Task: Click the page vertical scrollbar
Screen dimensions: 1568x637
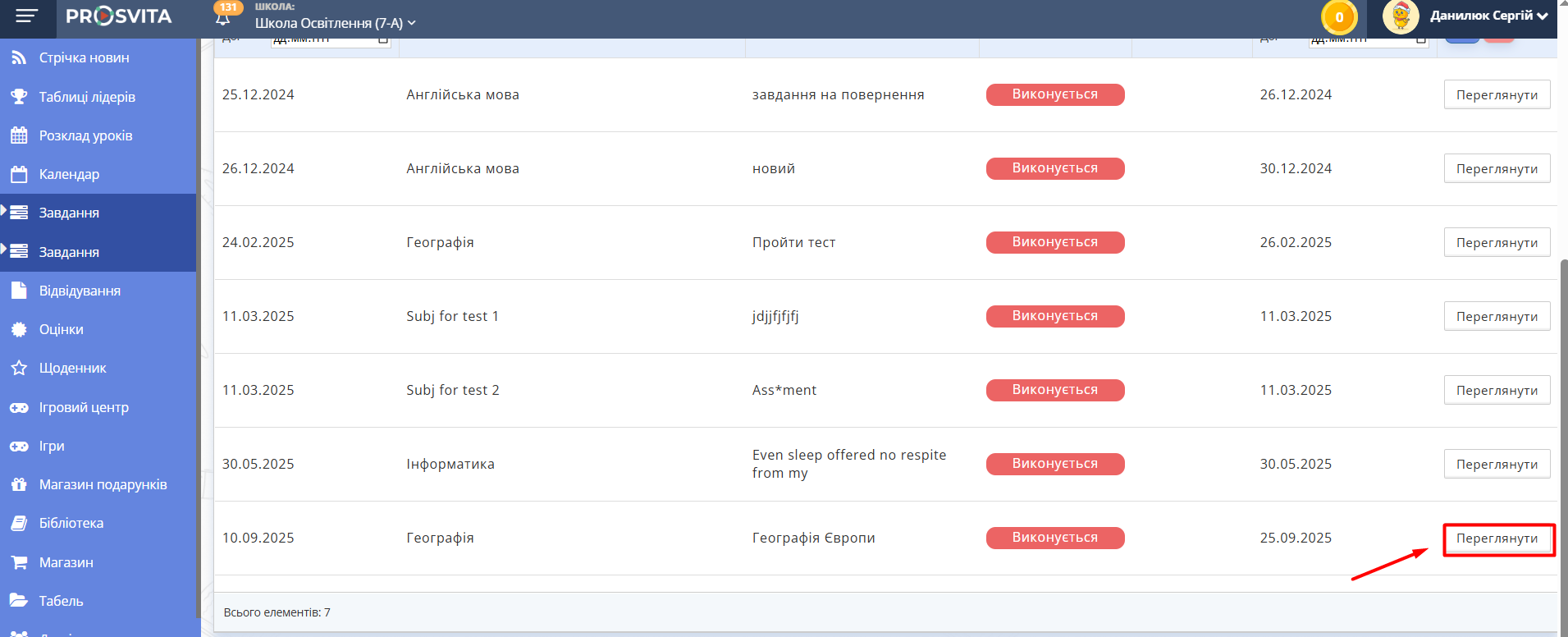Action: [x=1563, y=443]
